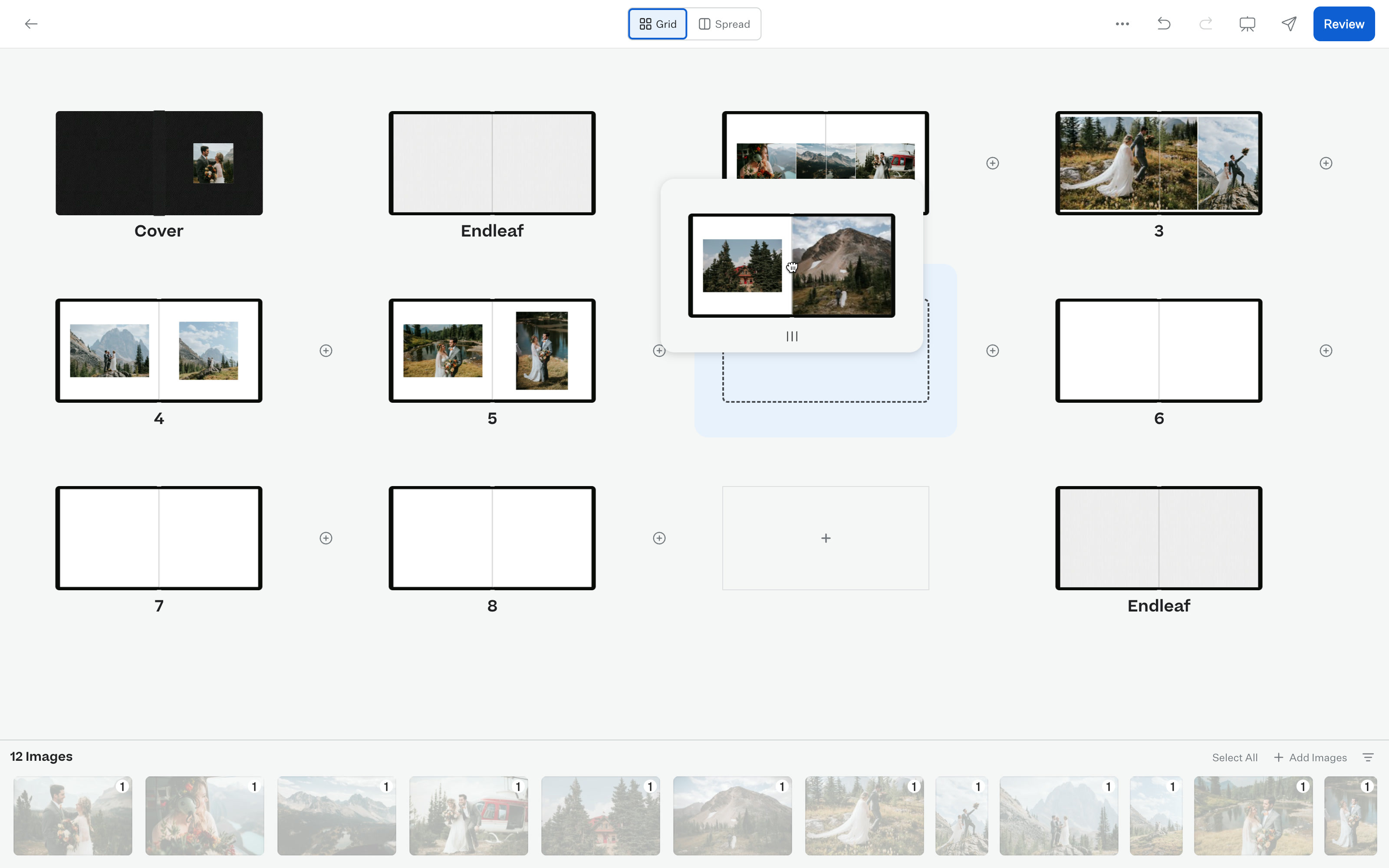The image size is (1389, 868).
Task: Click the redo arrow icon
Action: tap(1205, 23)
